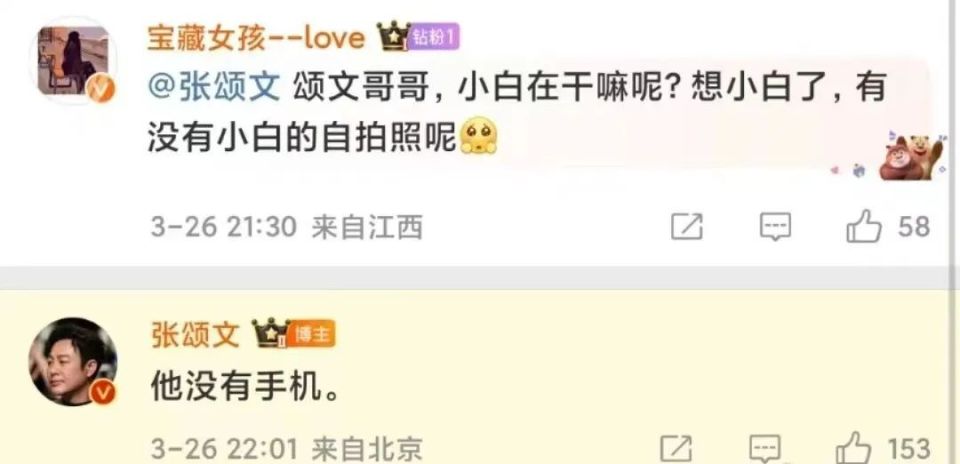Open 宝藏女孩--love's profile avatar

point(73,61)
